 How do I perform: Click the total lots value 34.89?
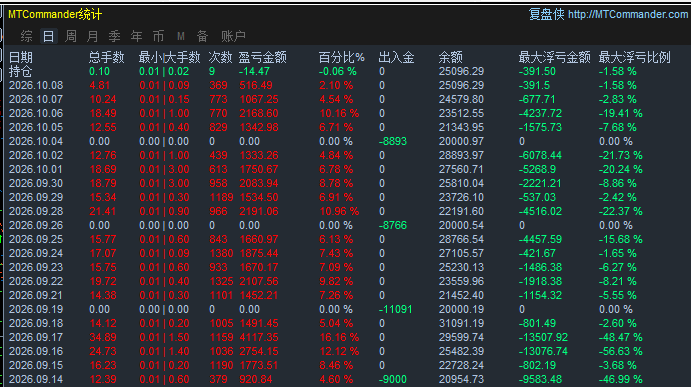coord(103,337)
